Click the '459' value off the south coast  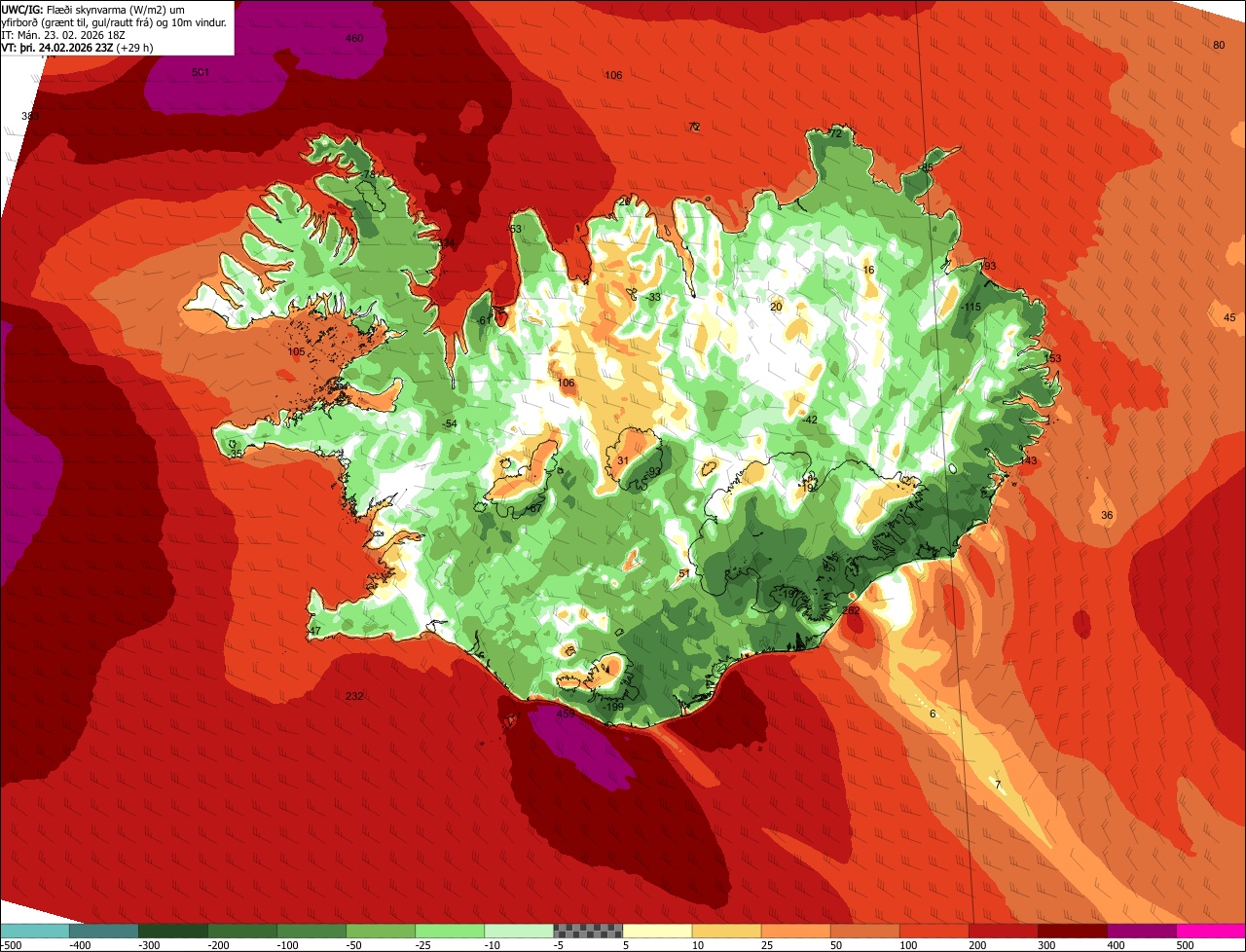[566, 714]
